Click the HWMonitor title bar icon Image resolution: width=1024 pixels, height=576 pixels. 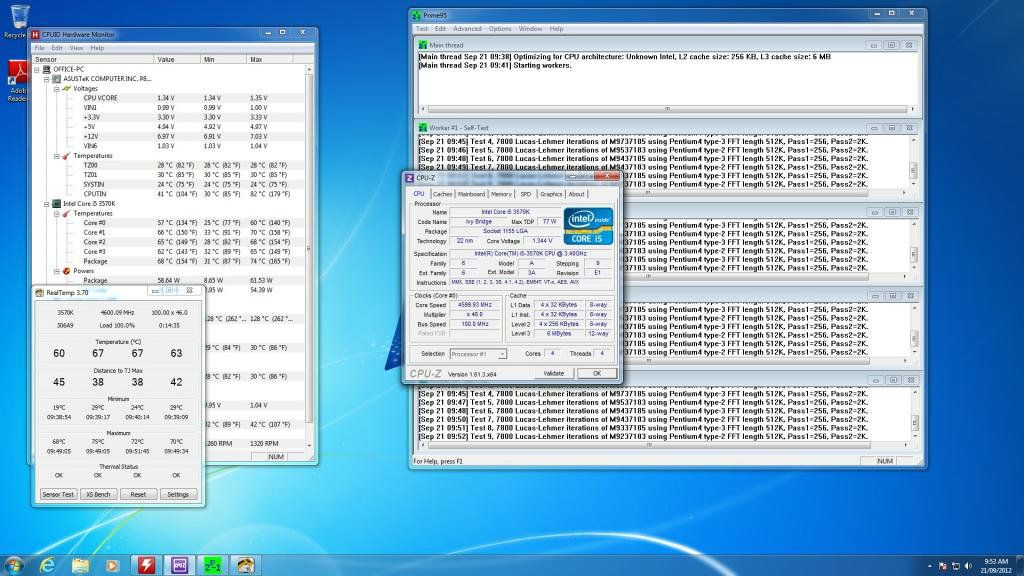[35, 35]
